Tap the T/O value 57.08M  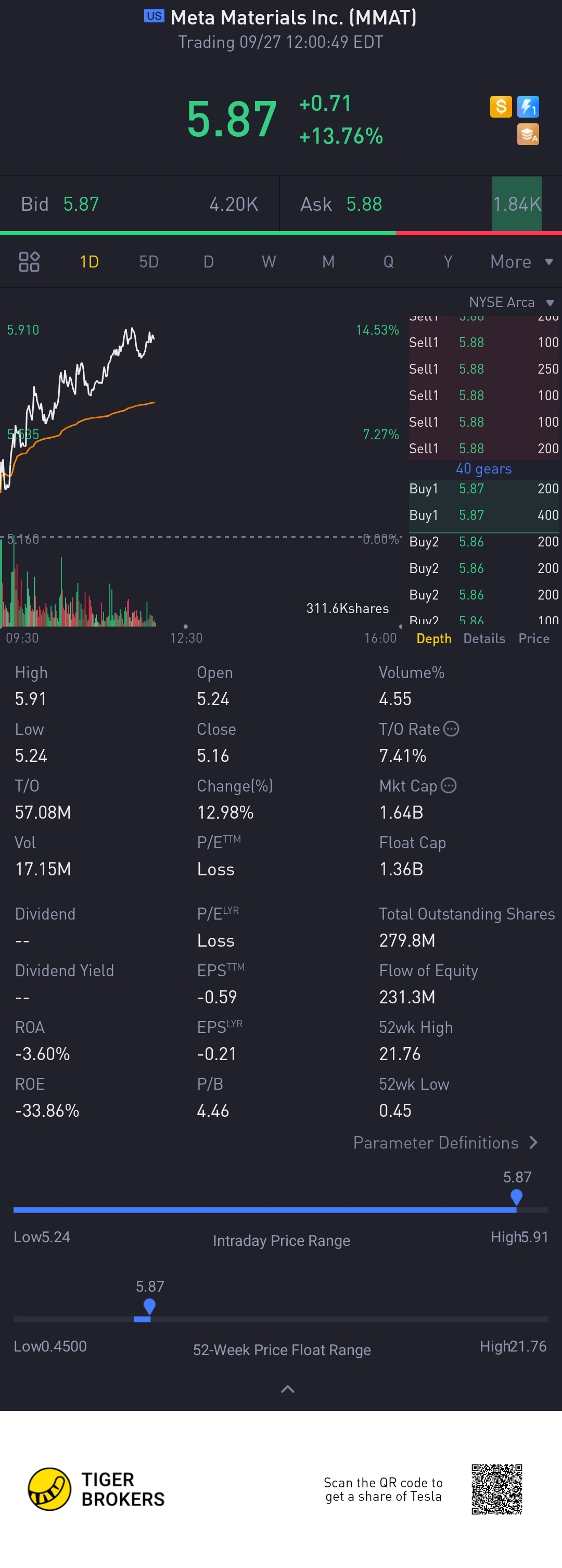[43, 812]
